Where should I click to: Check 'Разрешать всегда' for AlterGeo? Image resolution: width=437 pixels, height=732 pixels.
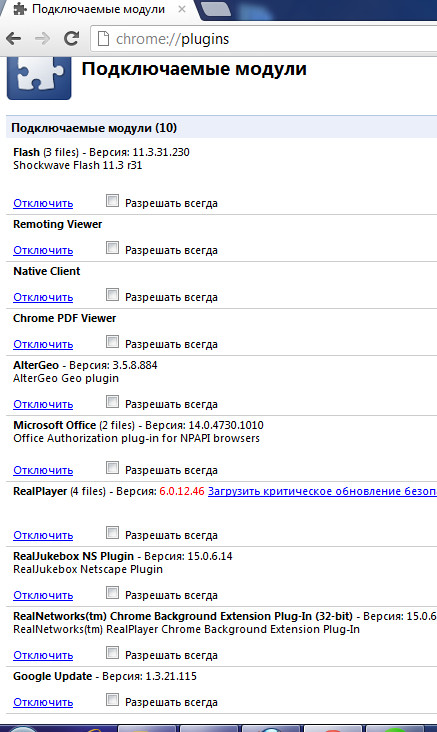click(112, 401)
